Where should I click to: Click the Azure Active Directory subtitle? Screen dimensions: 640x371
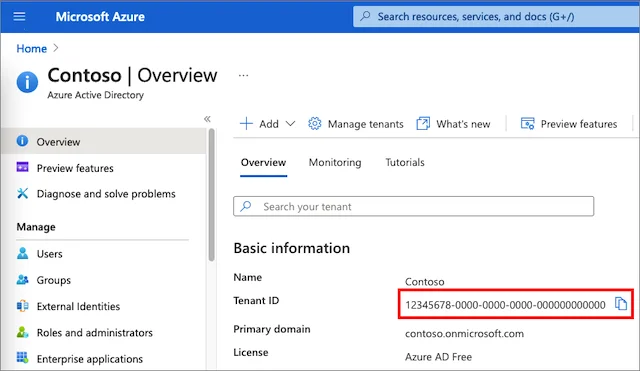pyautogui.click(x=96, y=95)
